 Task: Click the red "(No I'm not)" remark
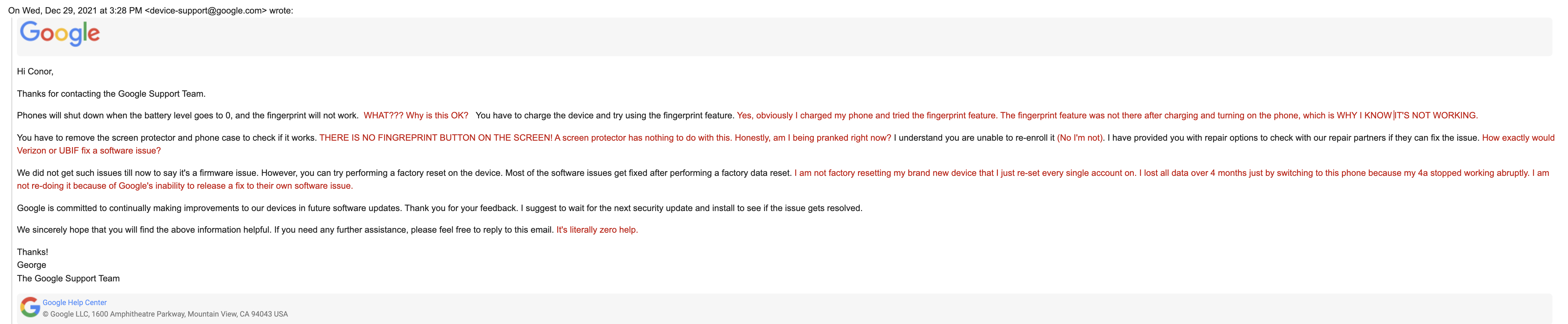[x=1080, y=138]
